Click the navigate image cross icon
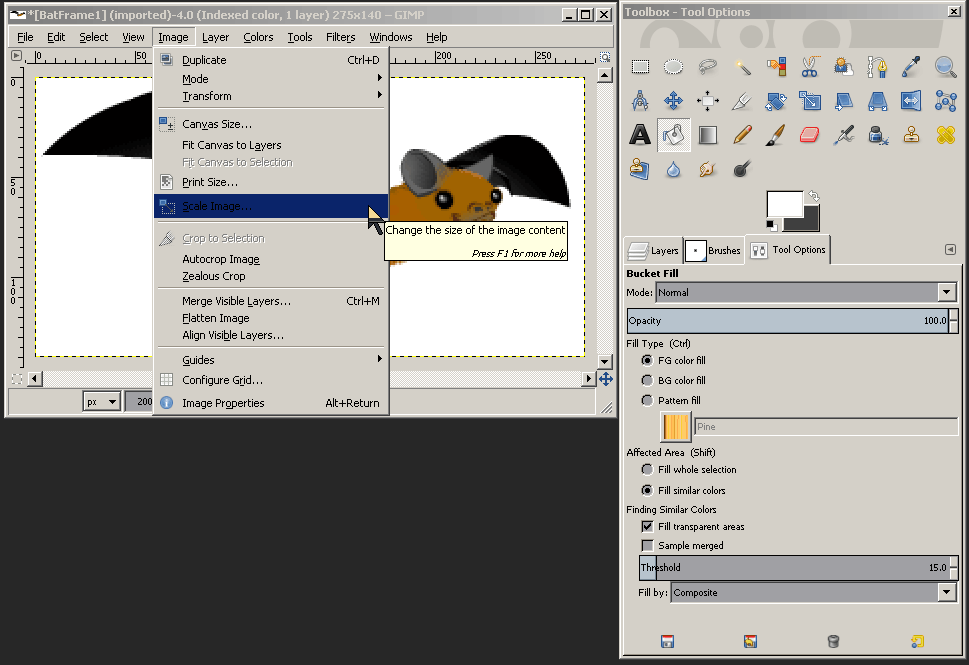The height and width of the screenshot is (665, 969). [606, 379]
